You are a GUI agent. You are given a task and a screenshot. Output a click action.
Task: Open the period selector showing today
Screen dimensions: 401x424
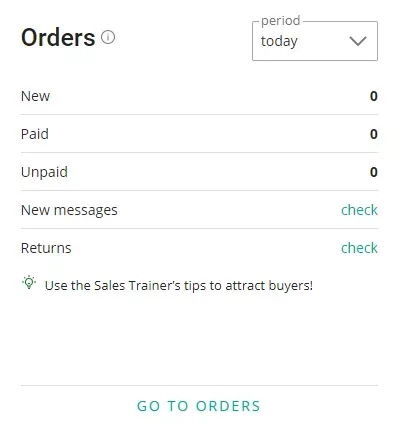point(315,41)
